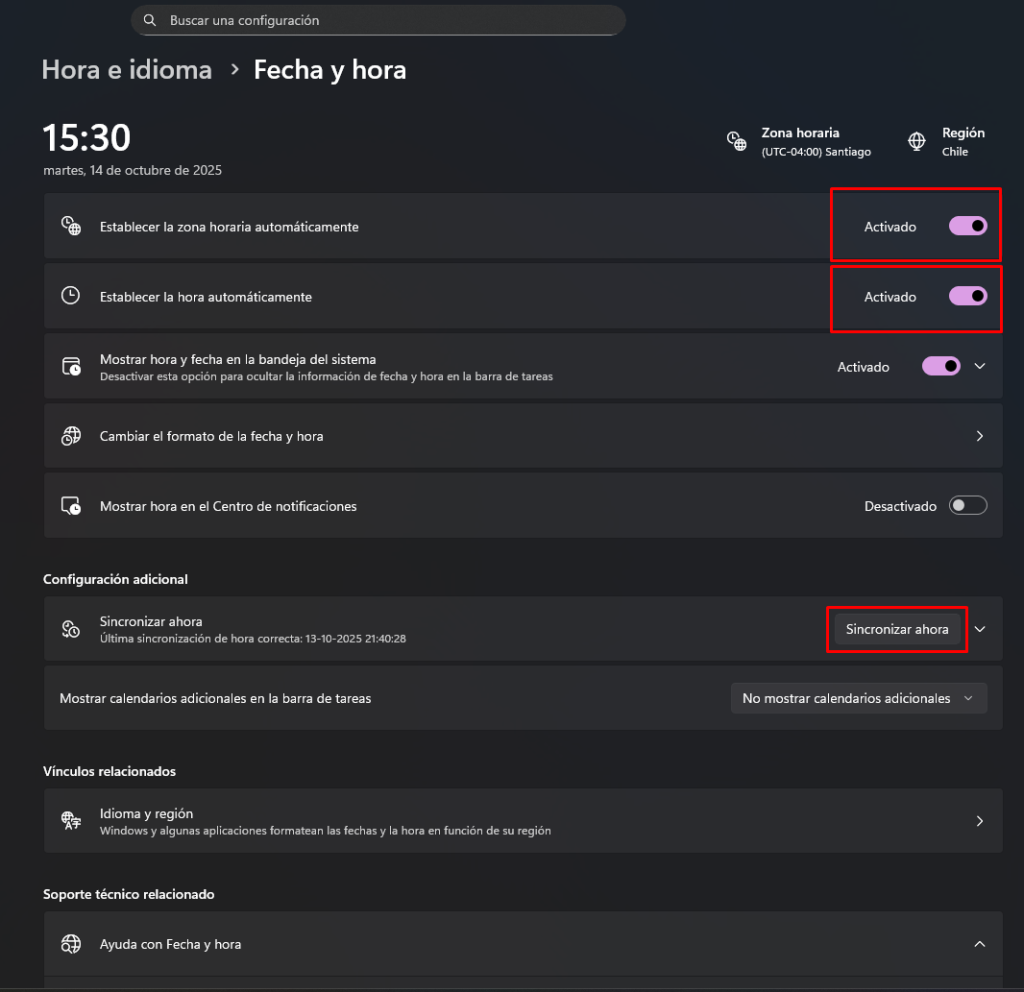The height and width of the screenshot is (992, 1024).
Task: Turn off set time automatically switch
Action: 967,296
